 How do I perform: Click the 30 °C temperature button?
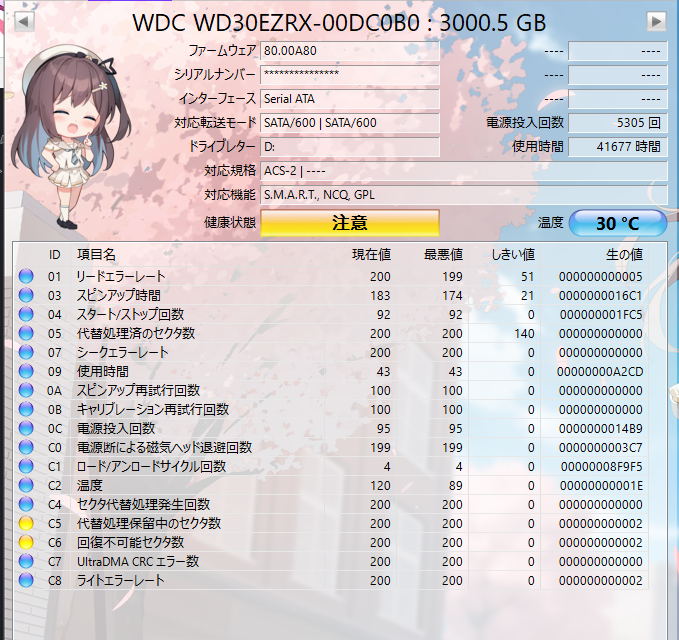point(618,223)
